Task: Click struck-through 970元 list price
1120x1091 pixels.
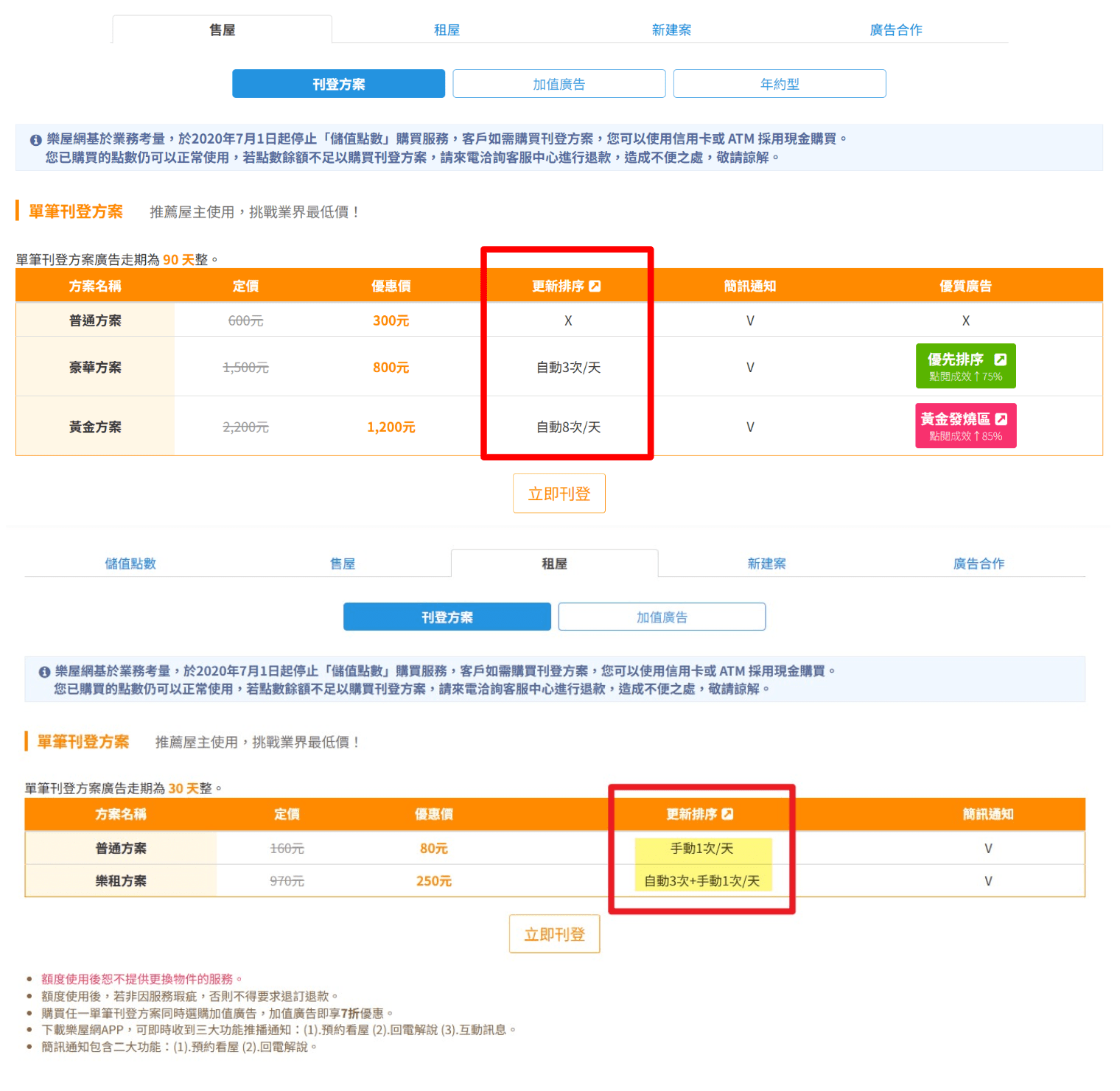Action: (287, 881)
